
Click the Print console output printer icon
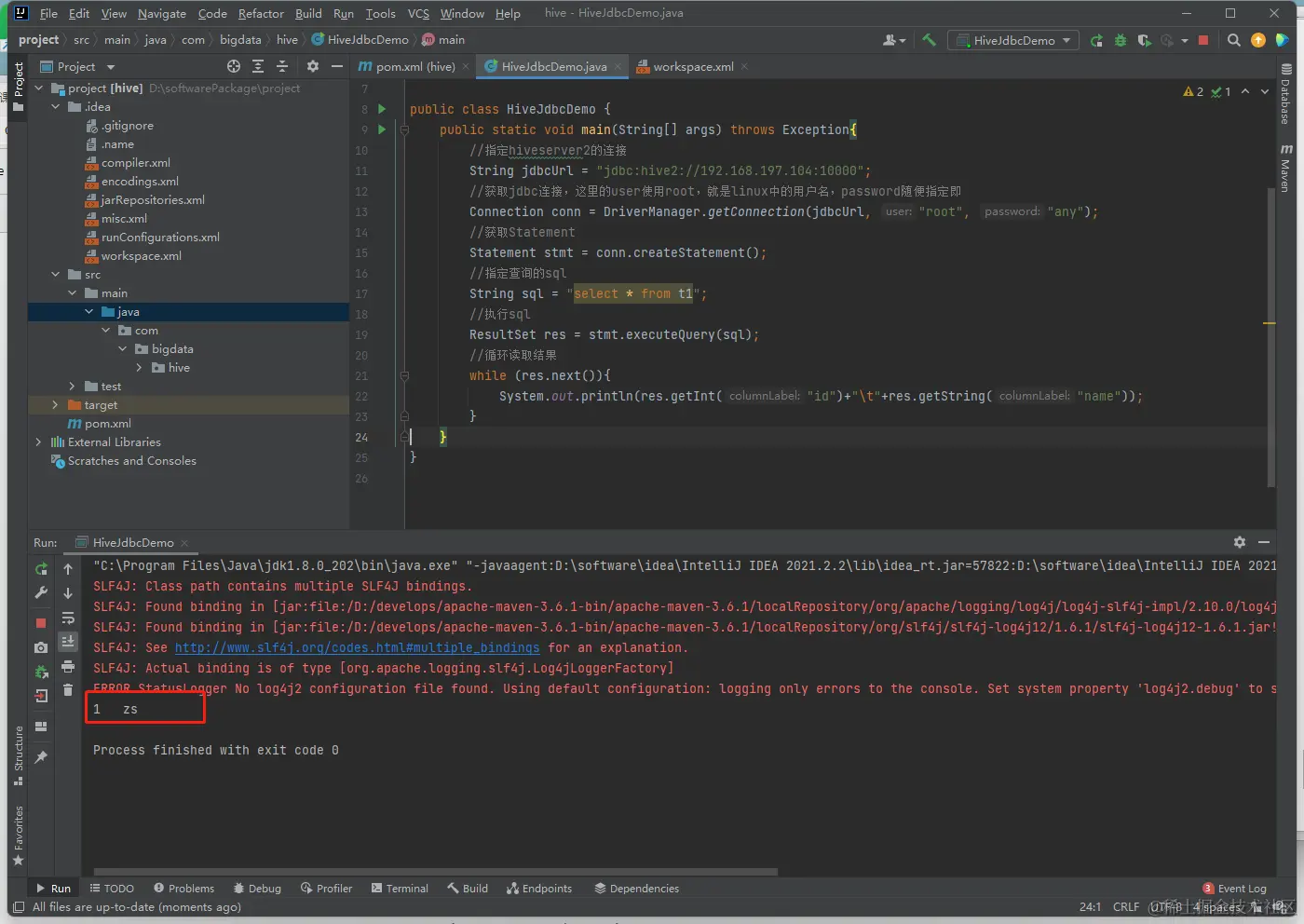pyautogui.click(x=68, y=666)
